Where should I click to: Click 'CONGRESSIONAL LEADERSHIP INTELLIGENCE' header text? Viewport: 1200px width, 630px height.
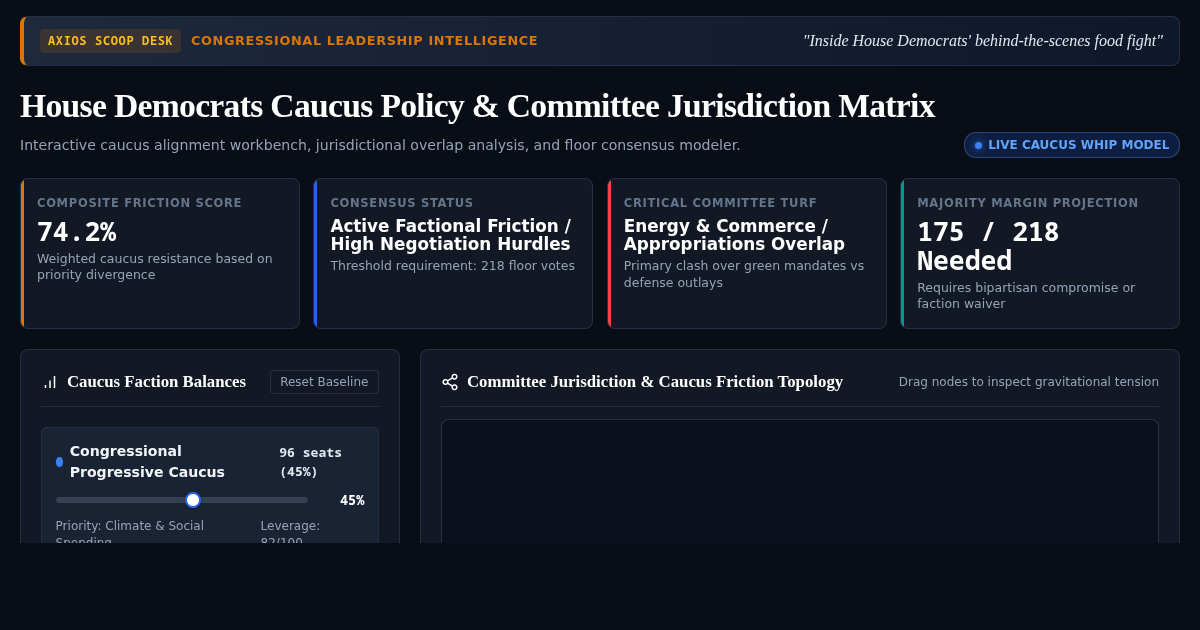[x=364, y=41]
